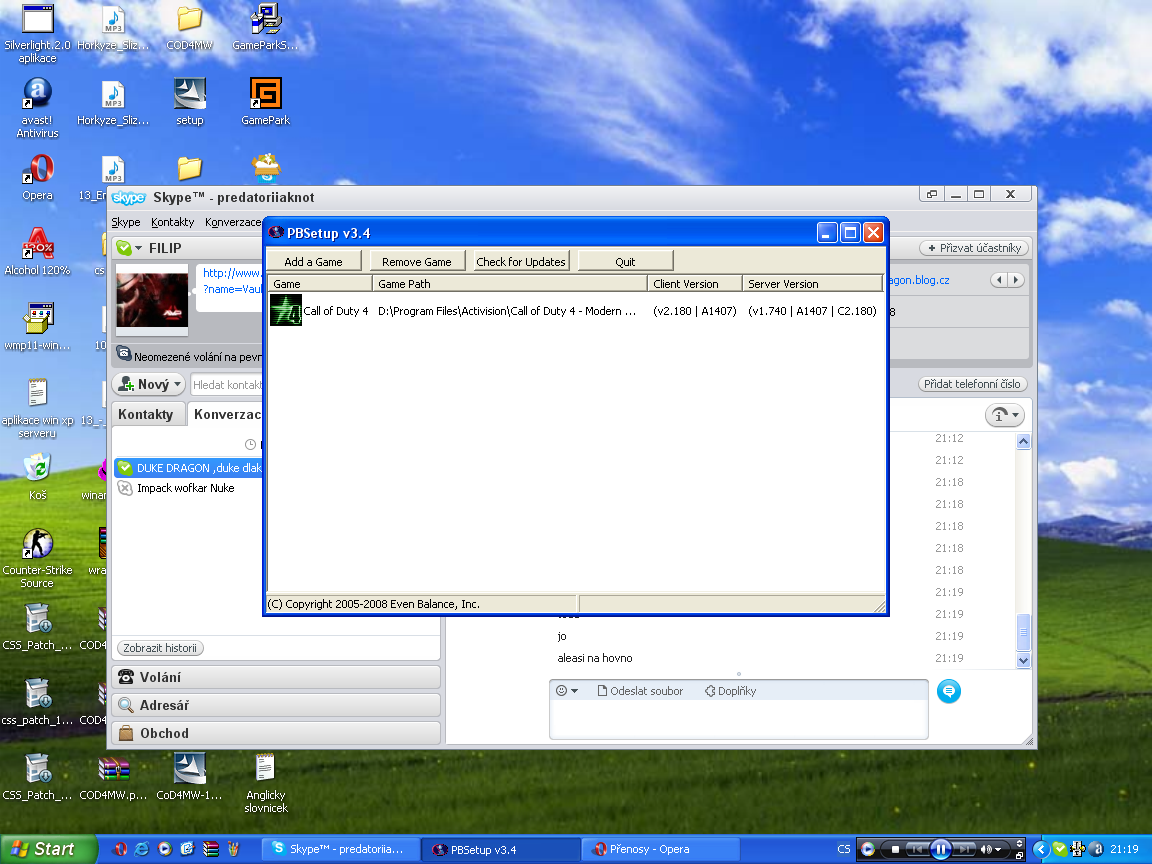Click Přidat telefonní číslo button
1152x864 pixels.
(x=972, y=384)
